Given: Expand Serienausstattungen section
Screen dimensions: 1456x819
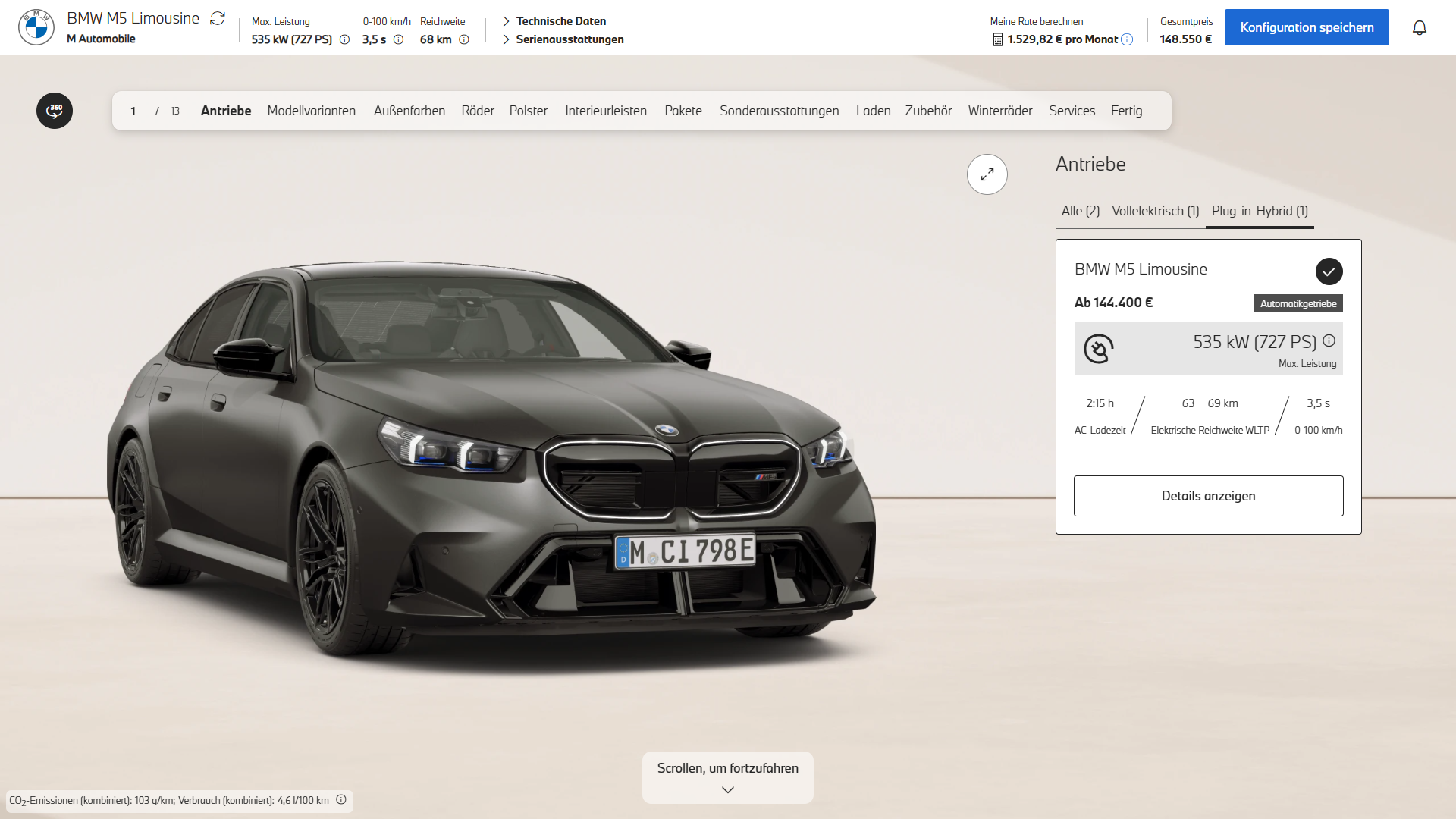Looking at the screenshot, I should tap(569, 39).
